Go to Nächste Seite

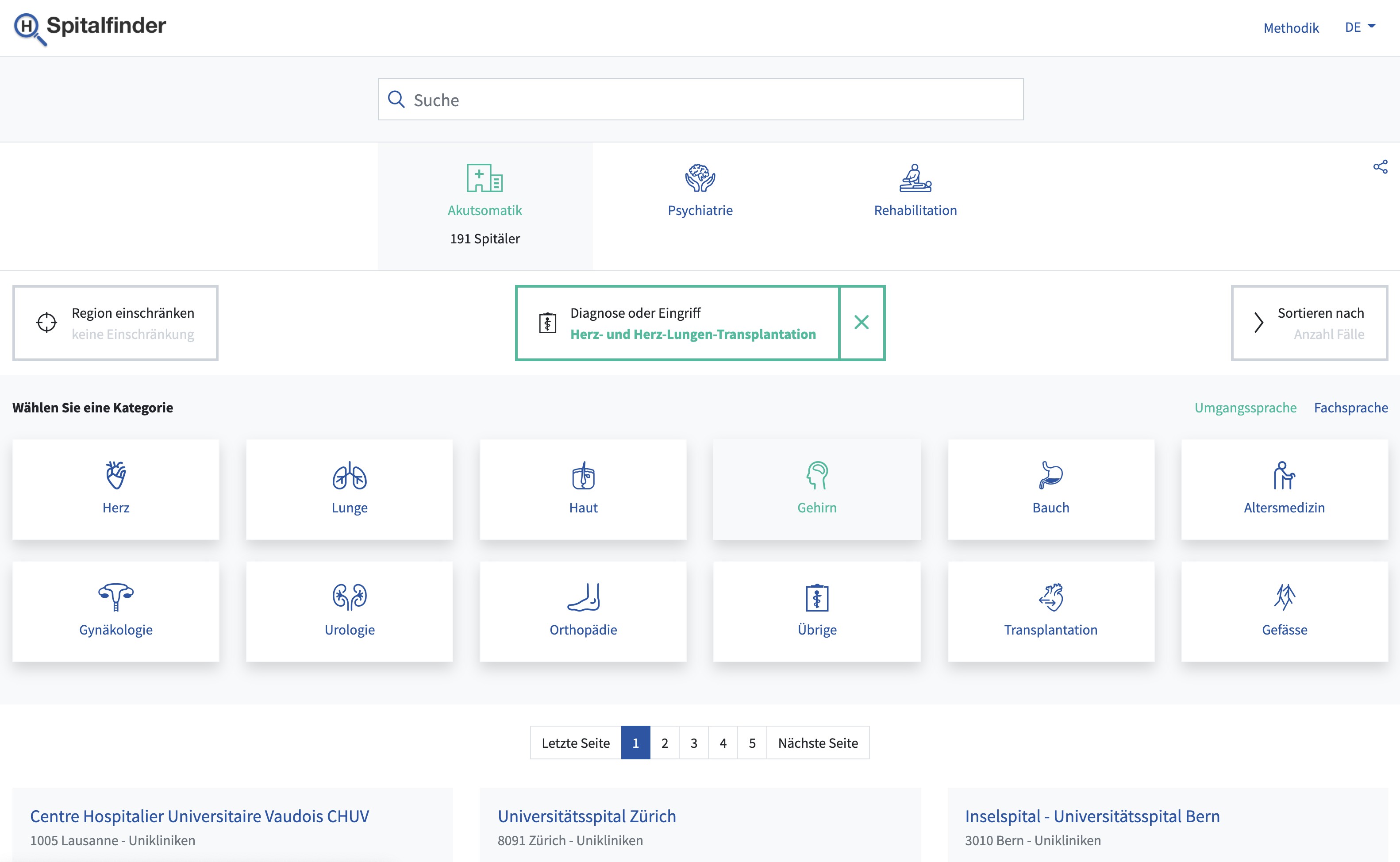(817, 742)
